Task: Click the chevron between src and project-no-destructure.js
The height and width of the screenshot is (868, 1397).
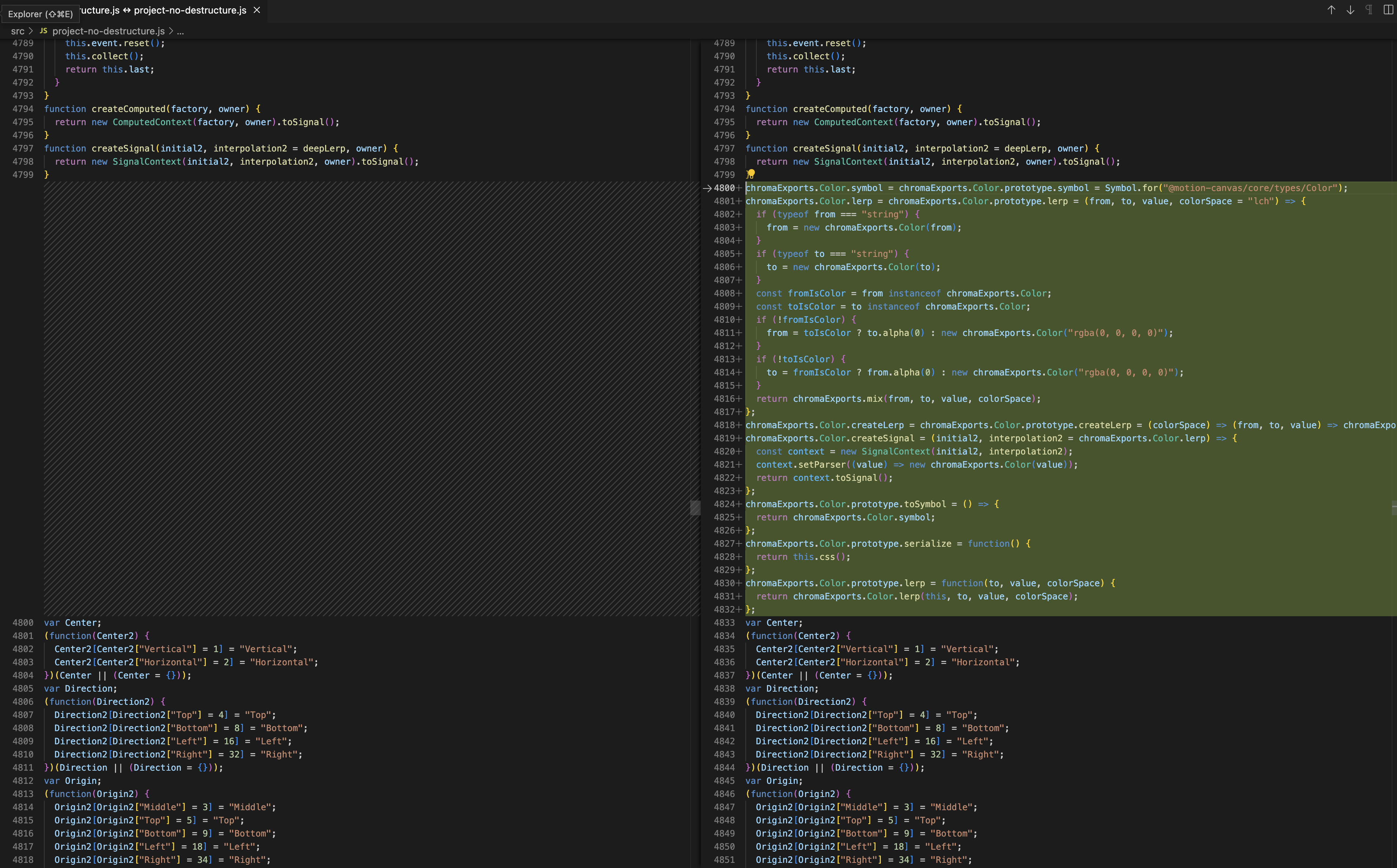Action: coord(31,31)
